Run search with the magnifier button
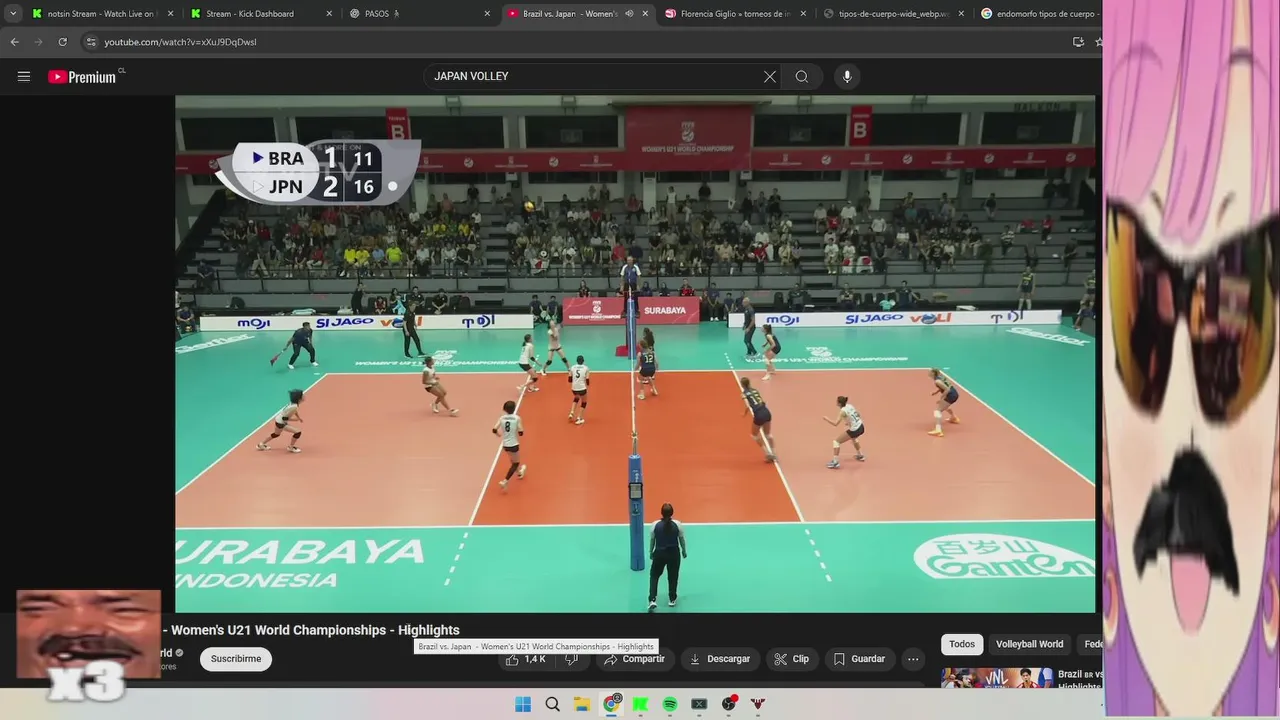The image size is (1280, 720). 802,77
